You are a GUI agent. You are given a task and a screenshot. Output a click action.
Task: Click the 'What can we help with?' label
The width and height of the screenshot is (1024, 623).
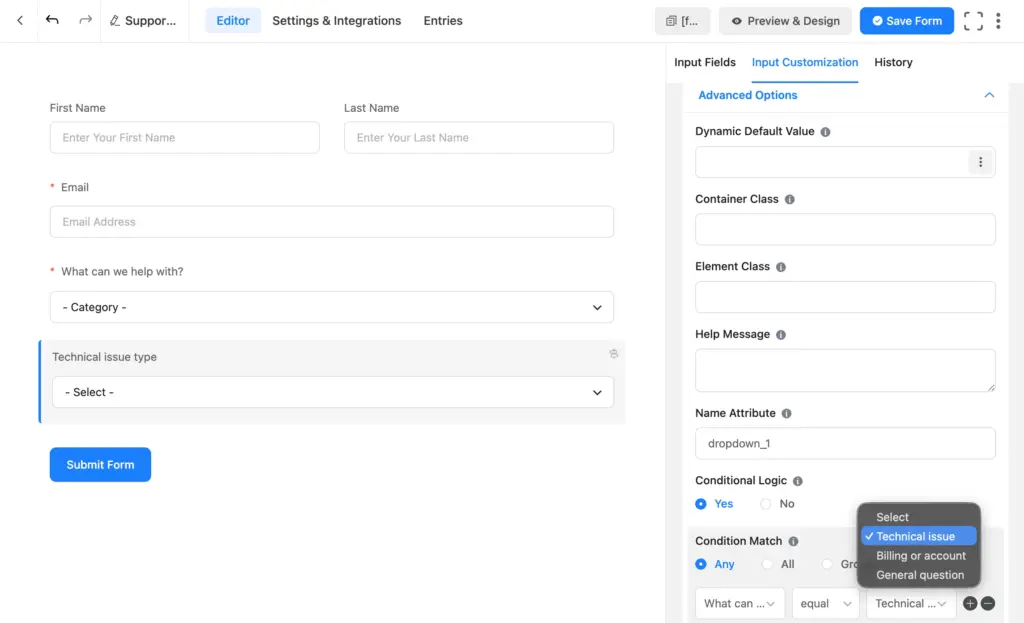pyautogui.click(x=122, y=272)
